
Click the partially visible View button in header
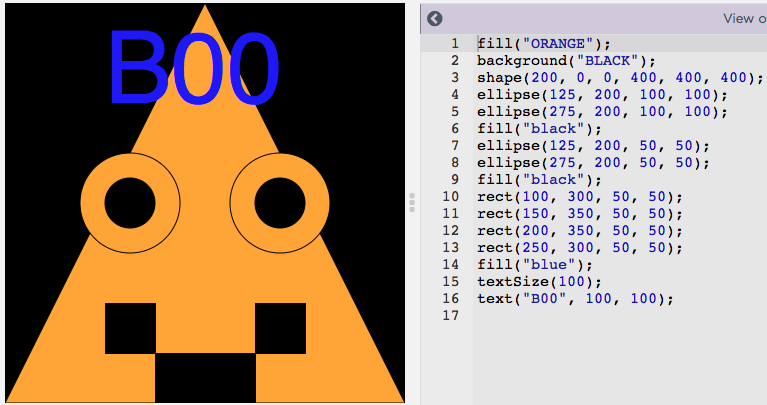pyautogui.click(x=745, y=19)
